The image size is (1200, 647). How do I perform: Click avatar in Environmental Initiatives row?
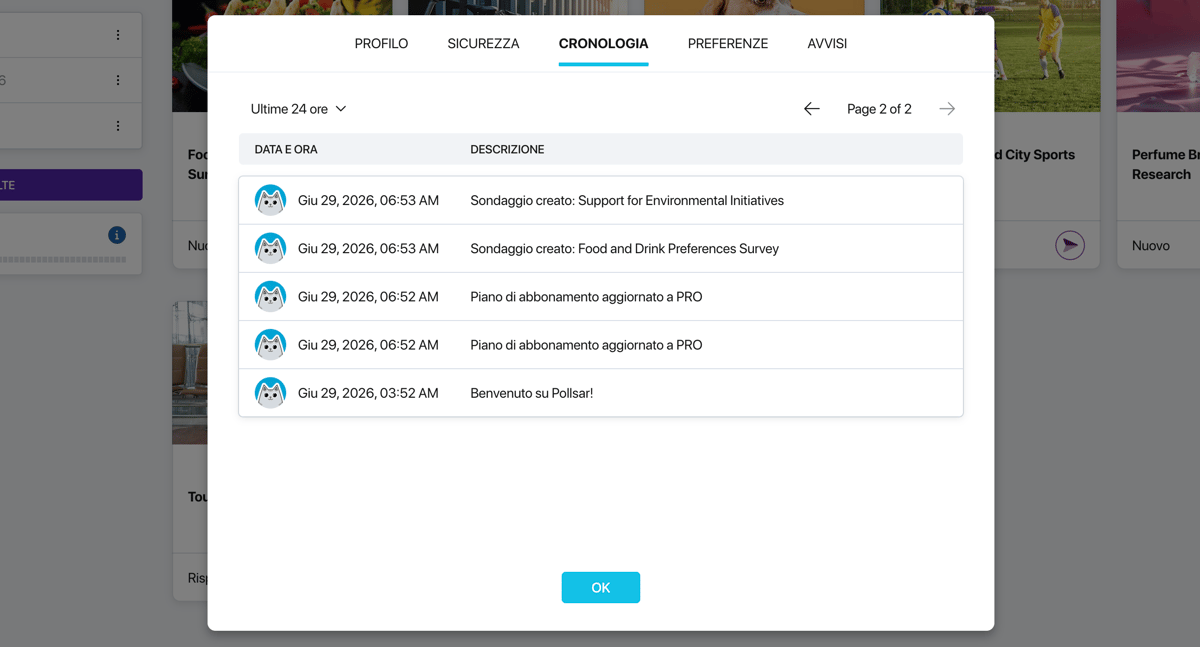point(270,200)
